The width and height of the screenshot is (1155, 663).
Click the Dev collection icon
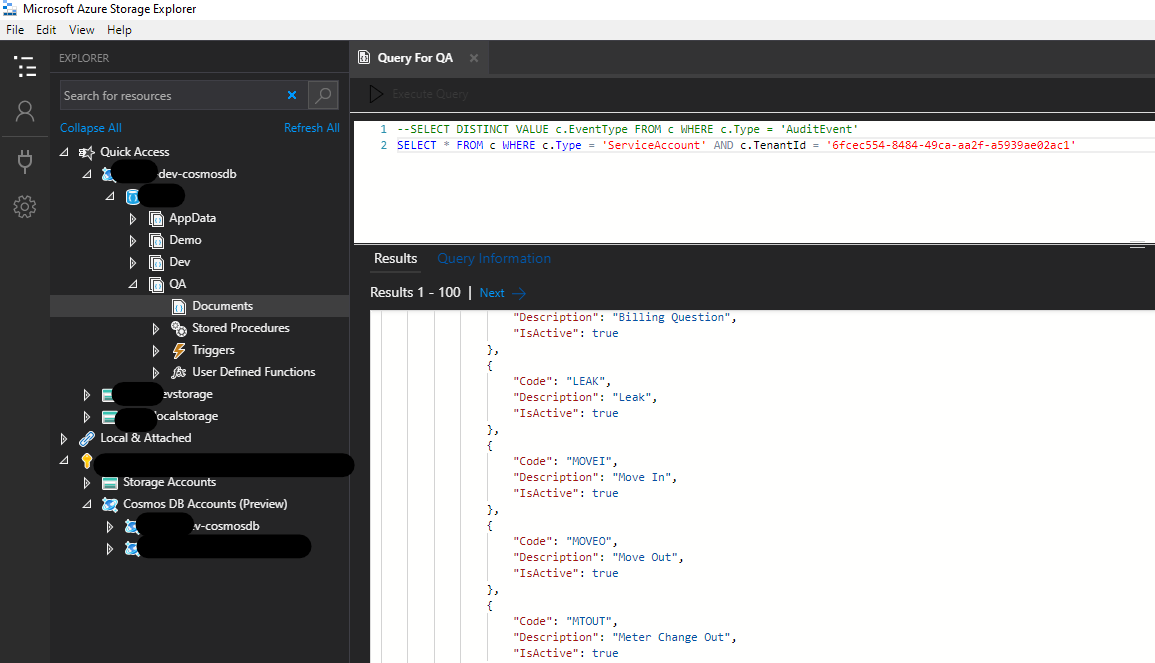click(x=156, y=262)
